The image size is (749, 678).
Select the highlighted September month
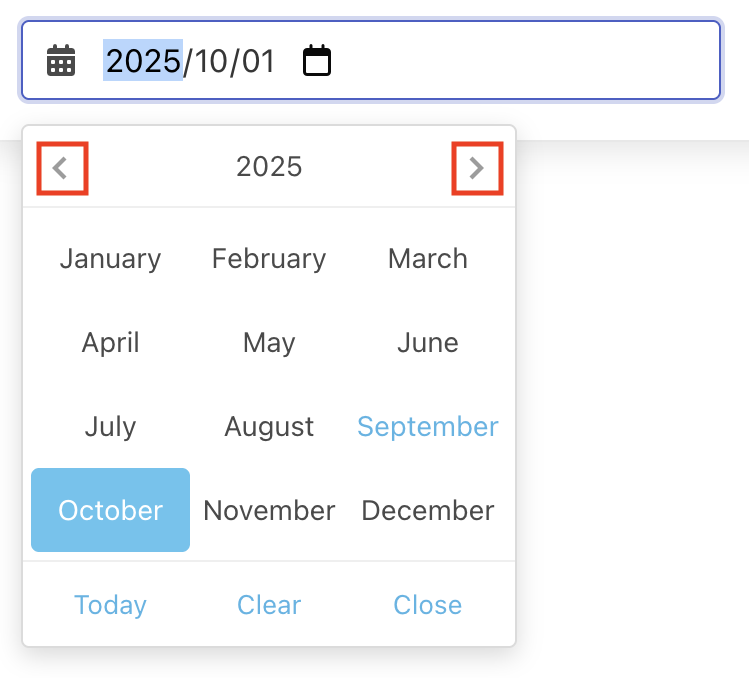428,426
